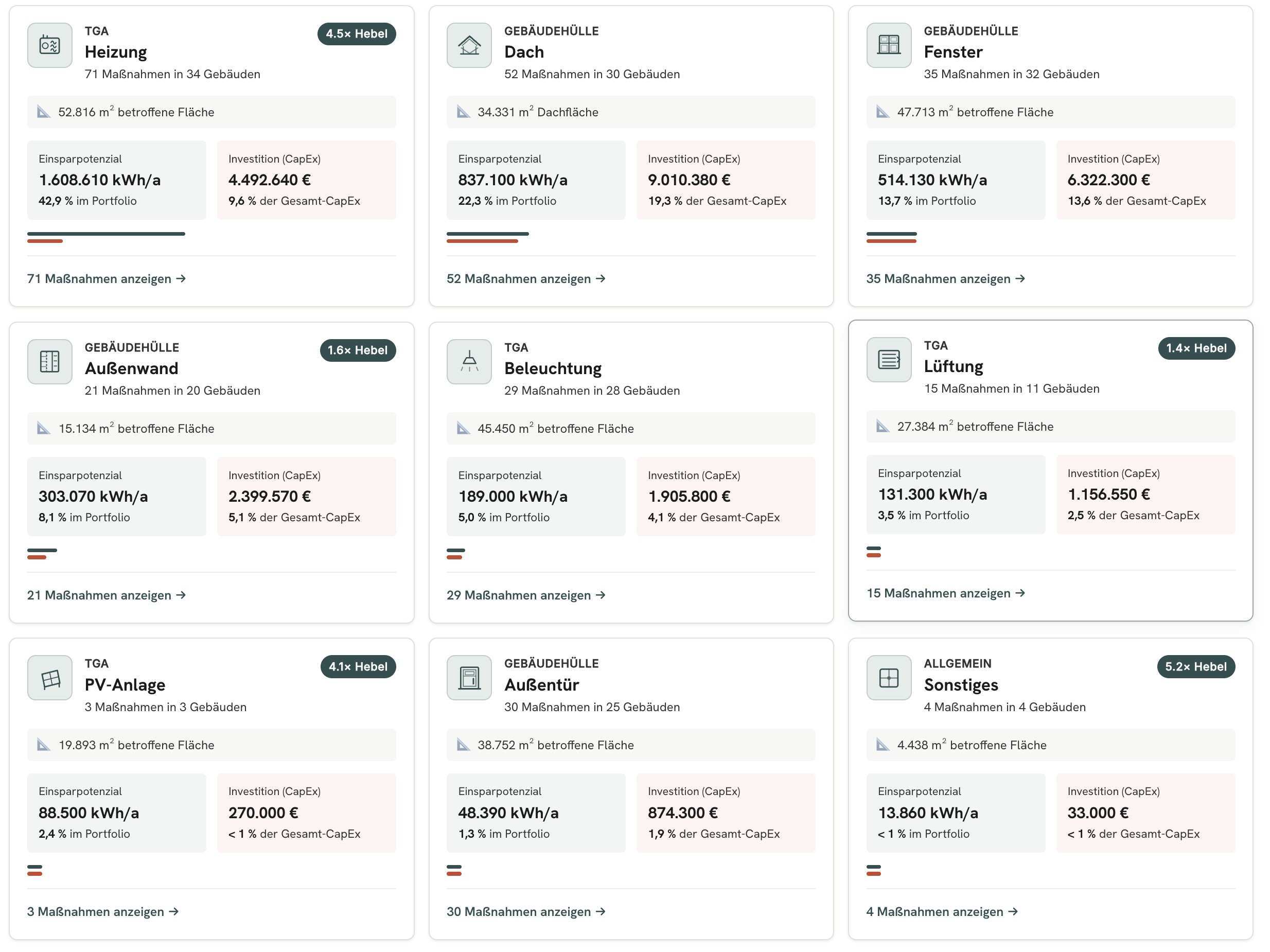Viewport: 1270px width, 952px height.
Task: Click Heizung savings progress bar
Action: tap(106, 234)
